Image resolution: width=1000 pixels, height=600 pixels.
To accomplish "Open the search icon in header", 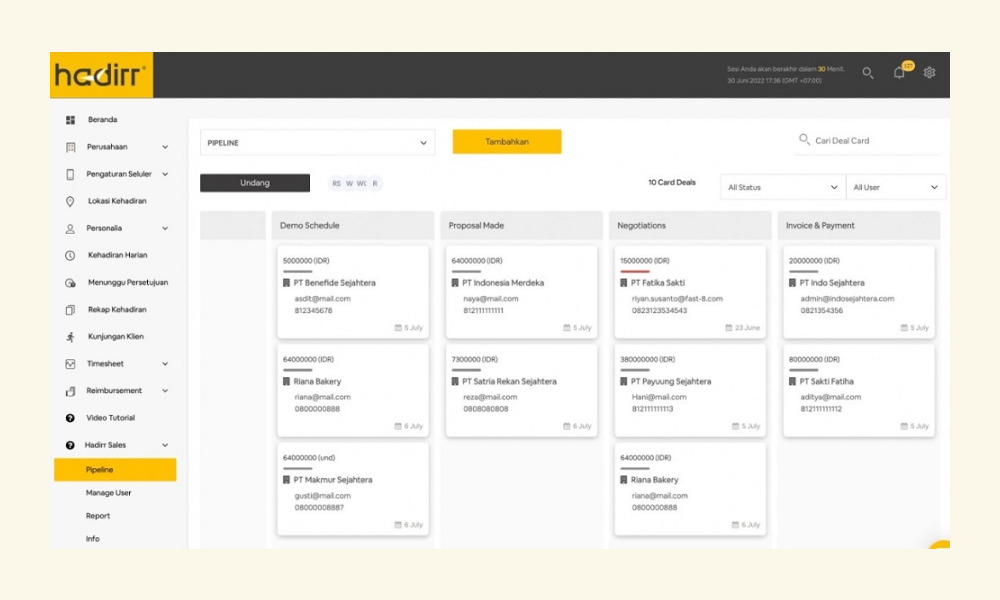I will tap(867, 73).
